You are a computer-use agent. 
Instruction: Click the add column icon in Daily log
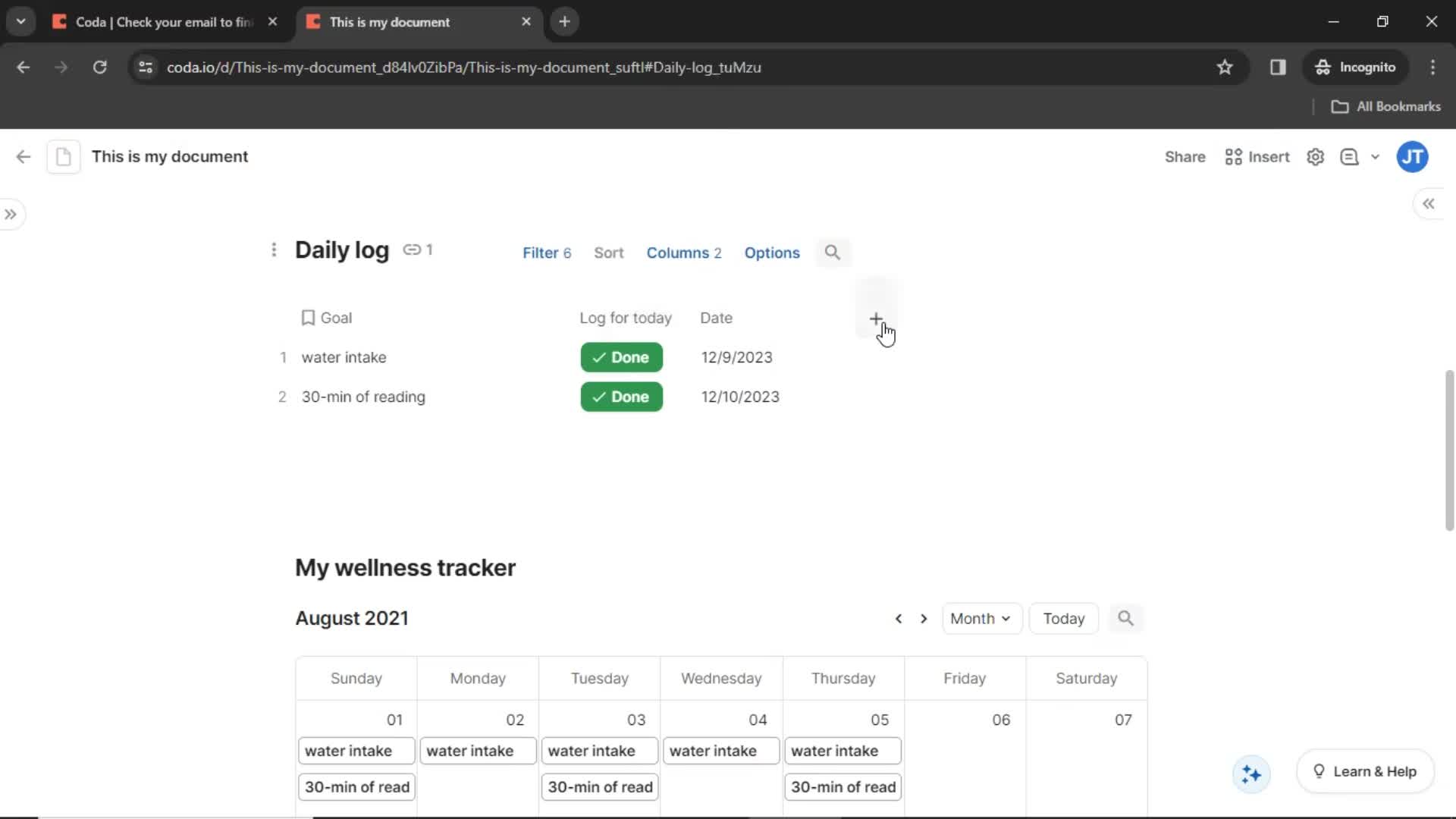click(x=876, y=318)
